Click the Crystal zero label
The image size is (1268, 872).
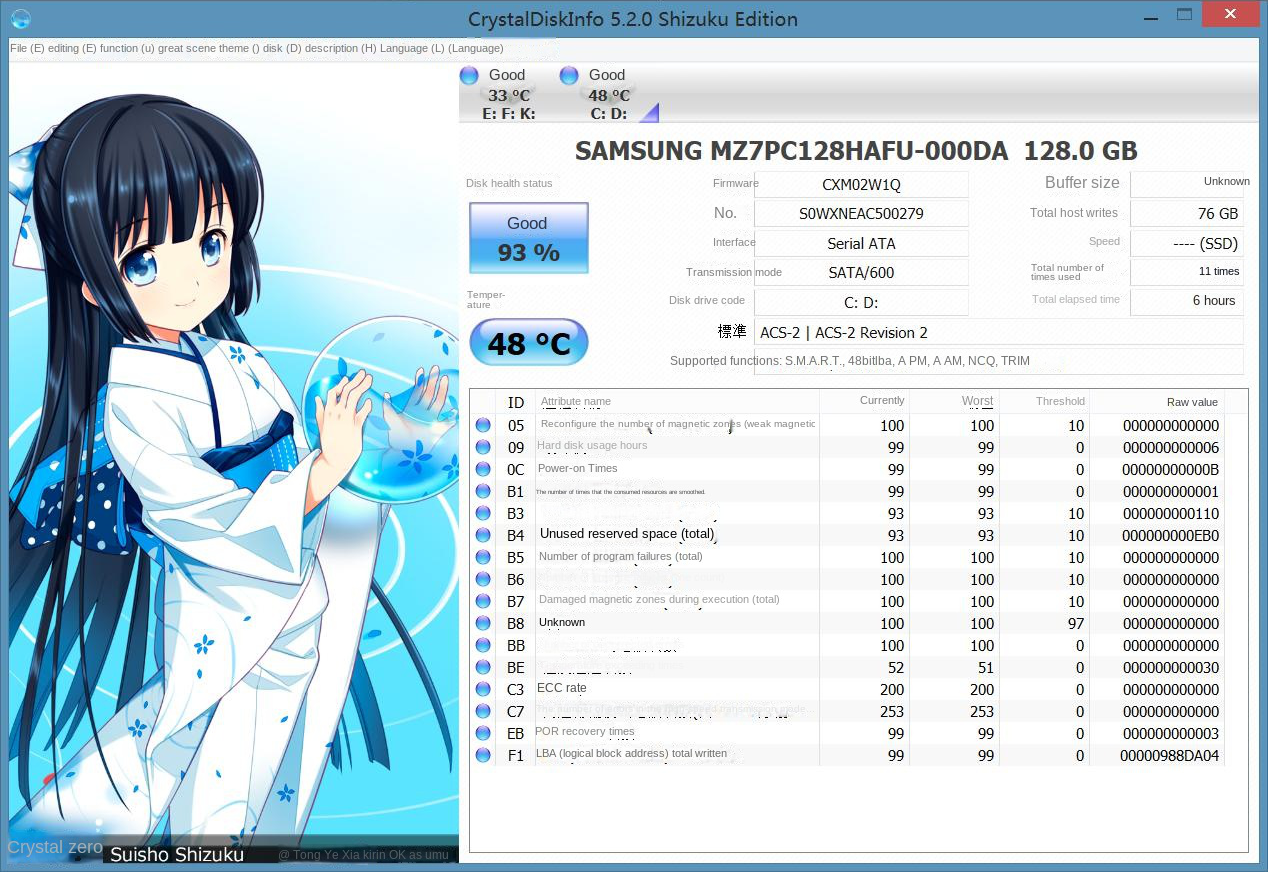55,848
